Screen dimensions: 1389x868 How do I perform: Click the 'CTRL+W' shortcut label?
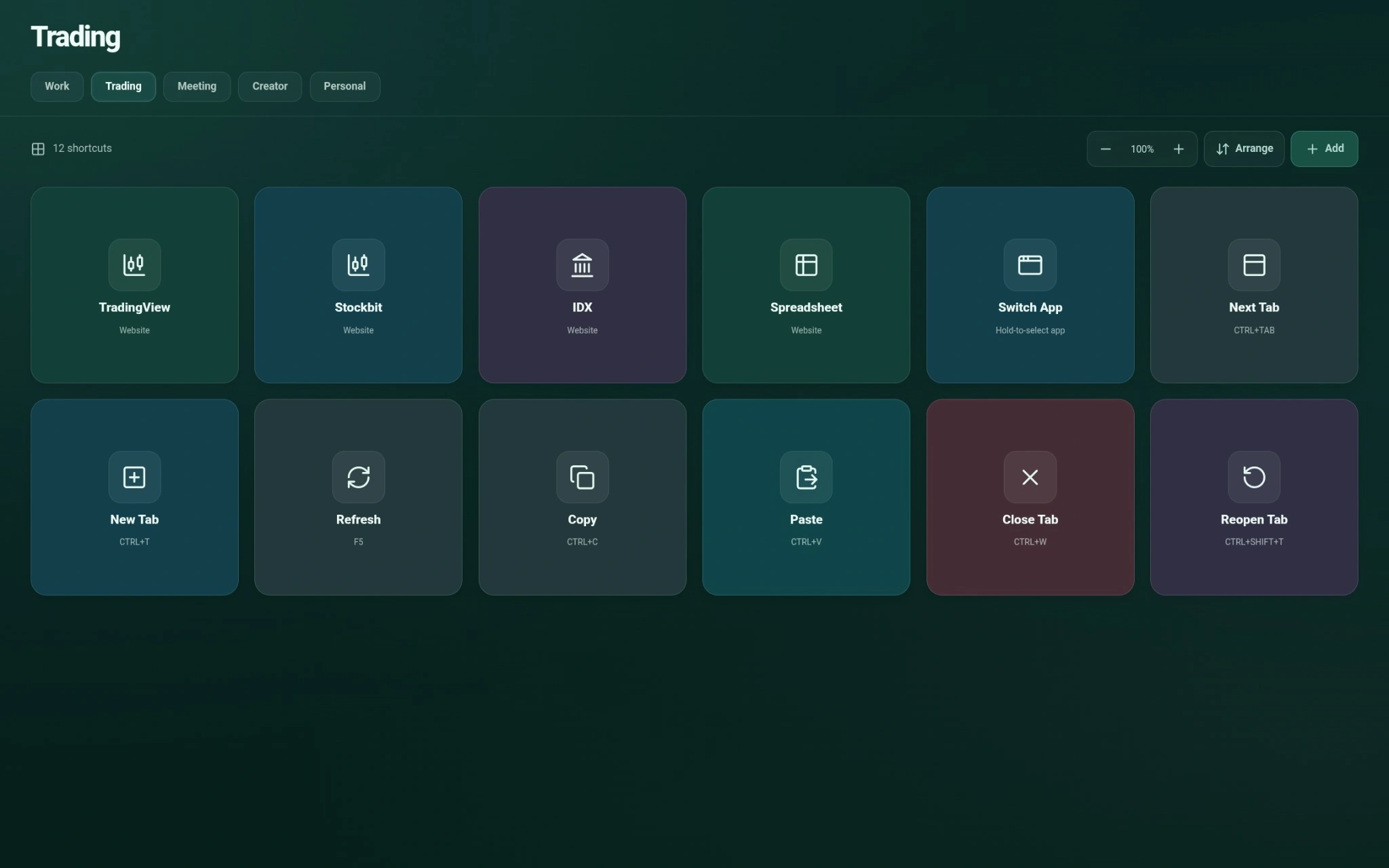[x=1030, y=542]
